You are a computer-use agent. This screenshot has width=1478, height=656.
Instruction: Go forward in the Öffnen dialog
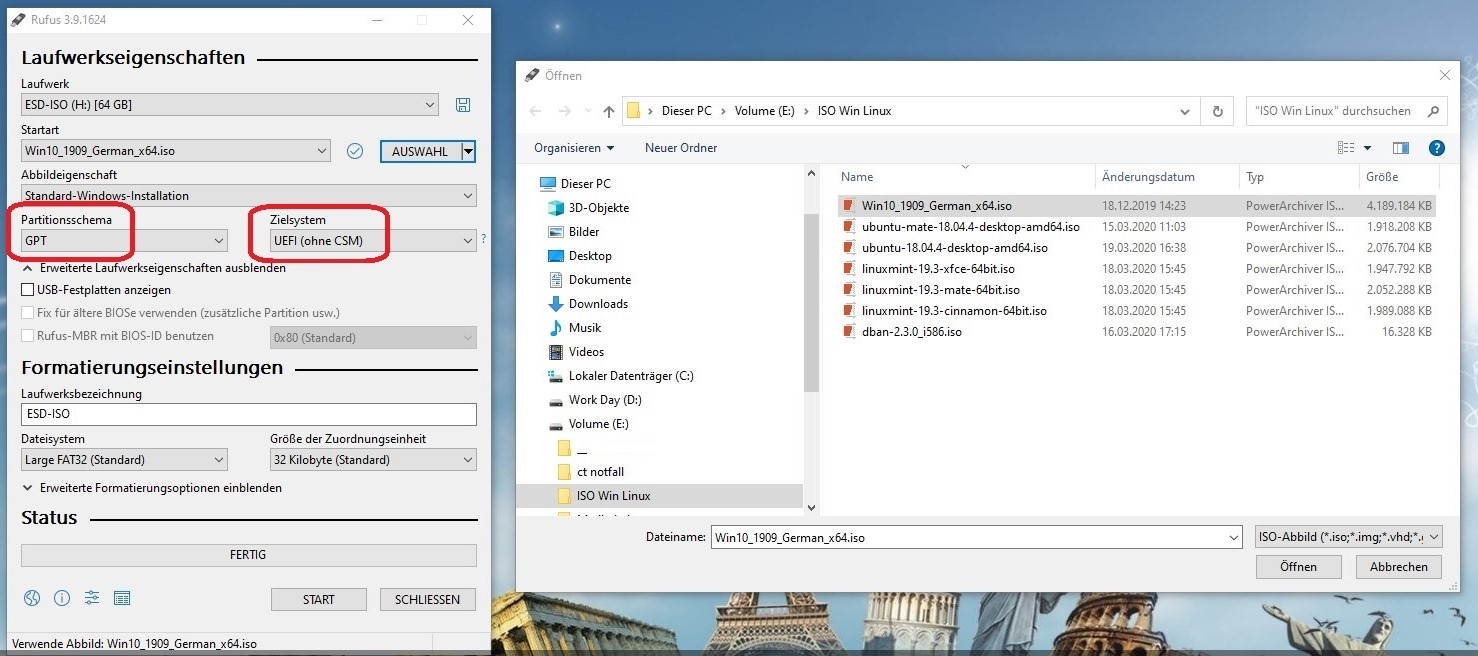tap(564, 111)
